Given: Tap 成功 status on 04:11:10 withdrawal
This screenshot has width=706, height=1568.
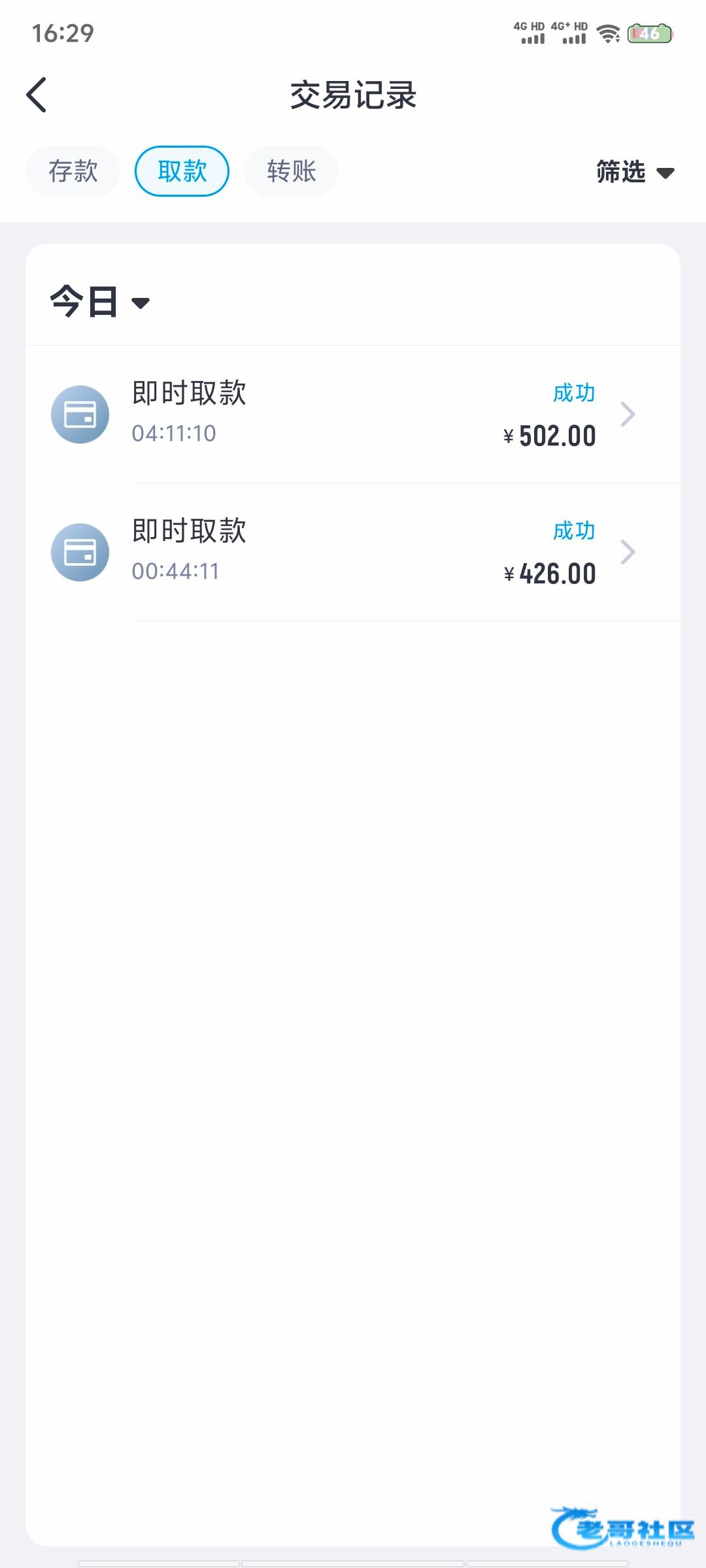Looking at the screenshot, I should [574, 393].
